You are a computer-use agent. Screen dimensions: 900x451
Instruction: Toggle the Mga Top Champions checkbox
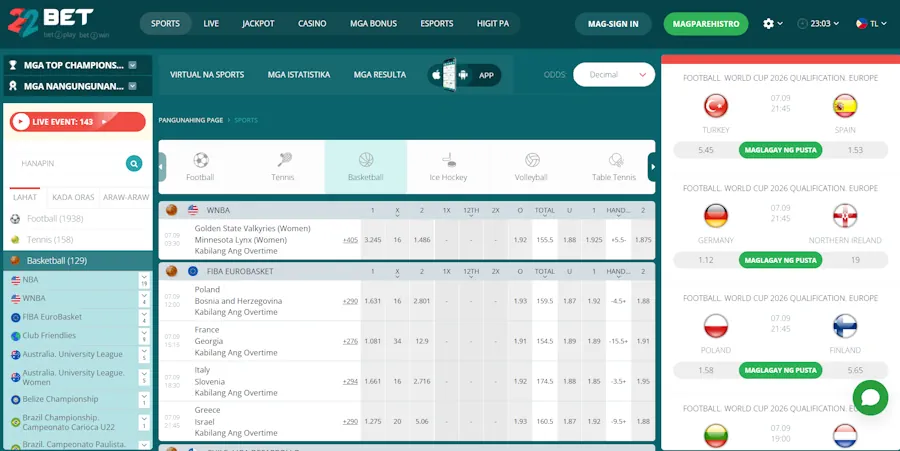point(133,65)
